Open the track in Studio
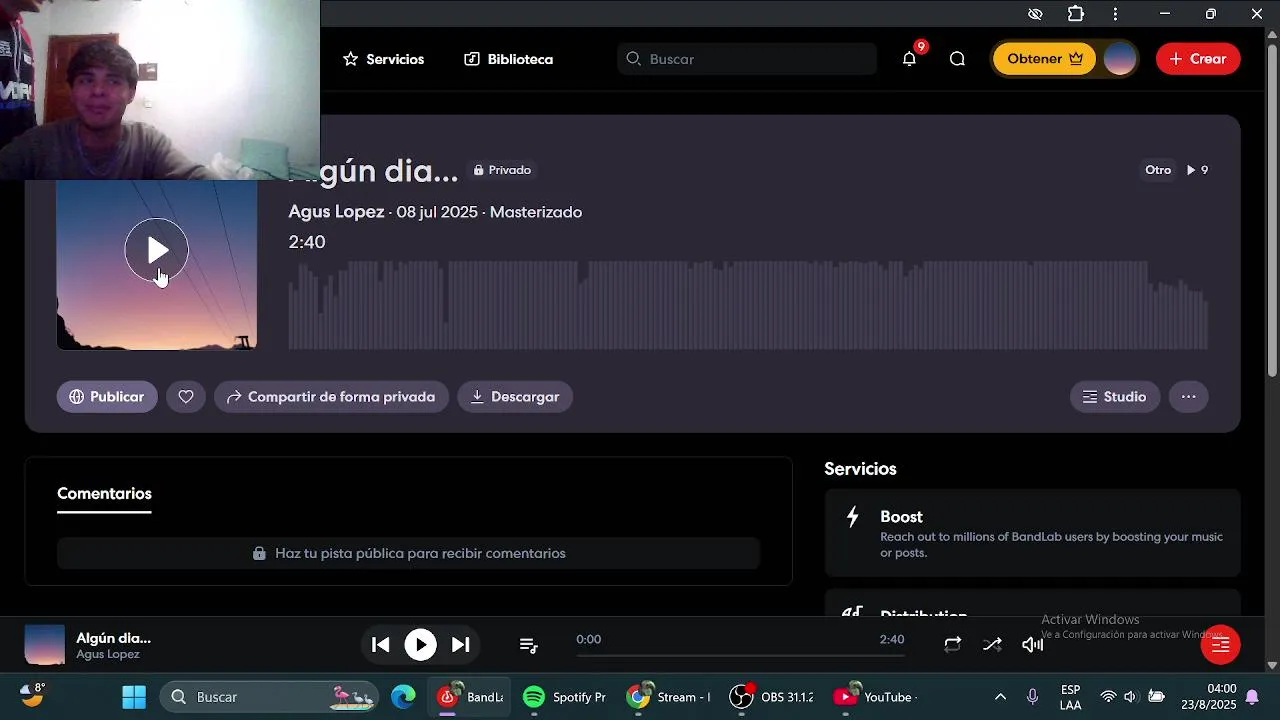This screenshot has width=1280, height=720. coord(1115,397)
